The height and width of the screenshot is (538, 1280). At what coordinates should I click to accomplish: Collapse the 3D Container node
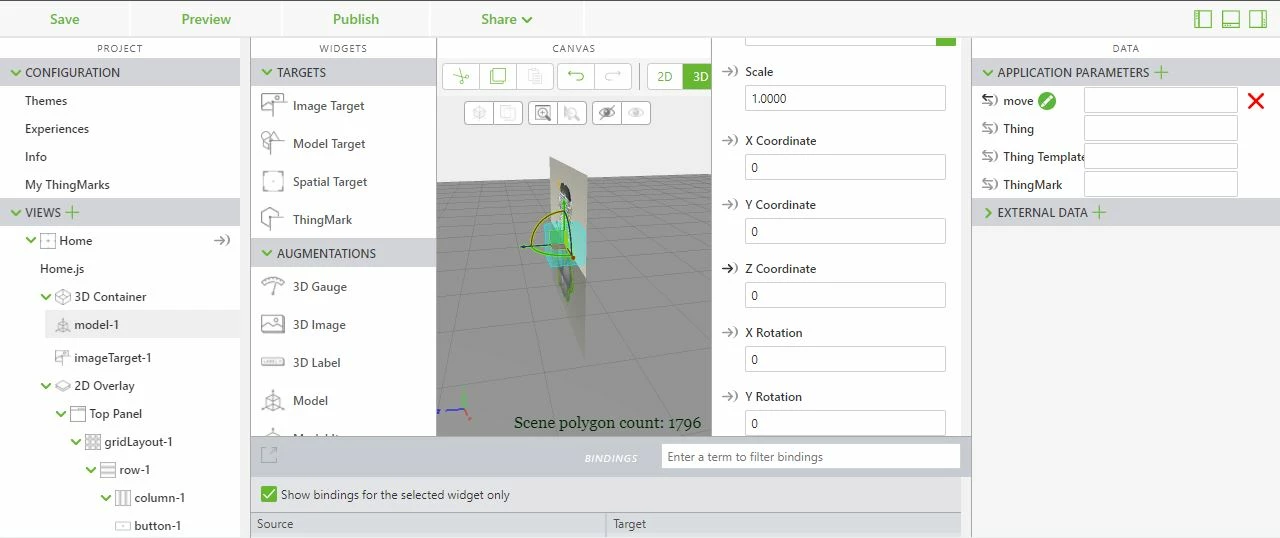tap(46, 296)
